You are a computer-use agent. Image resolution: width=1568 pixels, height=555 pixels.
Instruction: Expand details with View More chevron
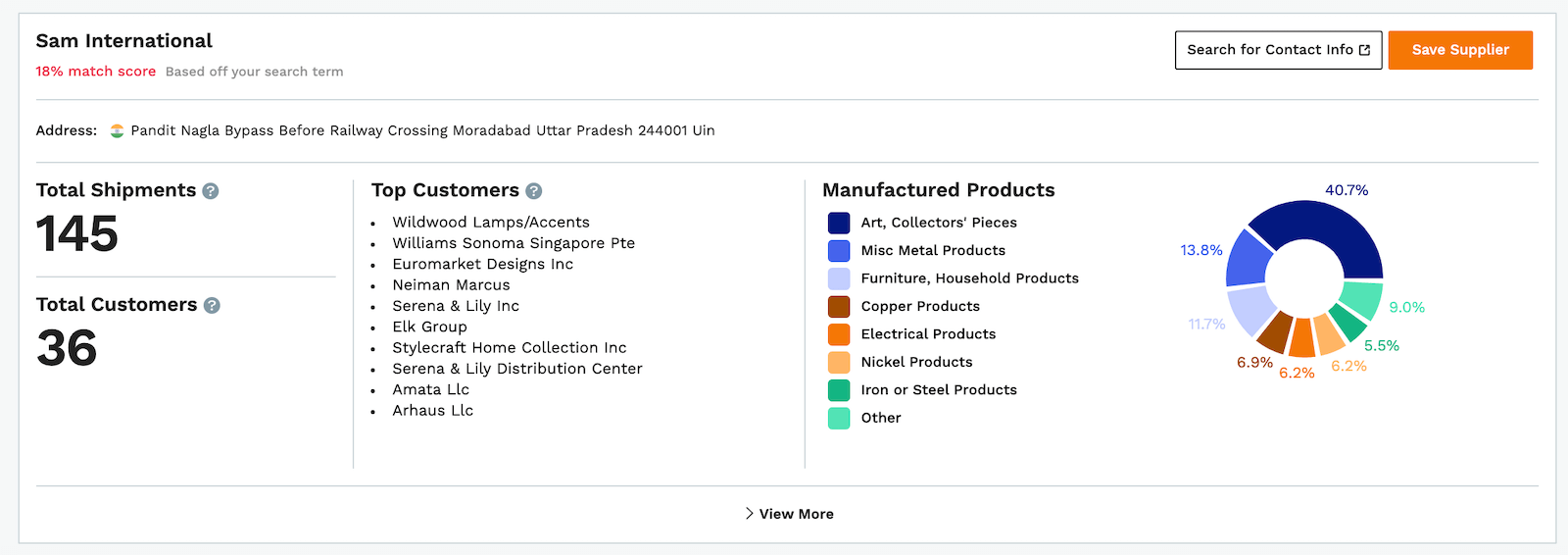pos(749,514)
